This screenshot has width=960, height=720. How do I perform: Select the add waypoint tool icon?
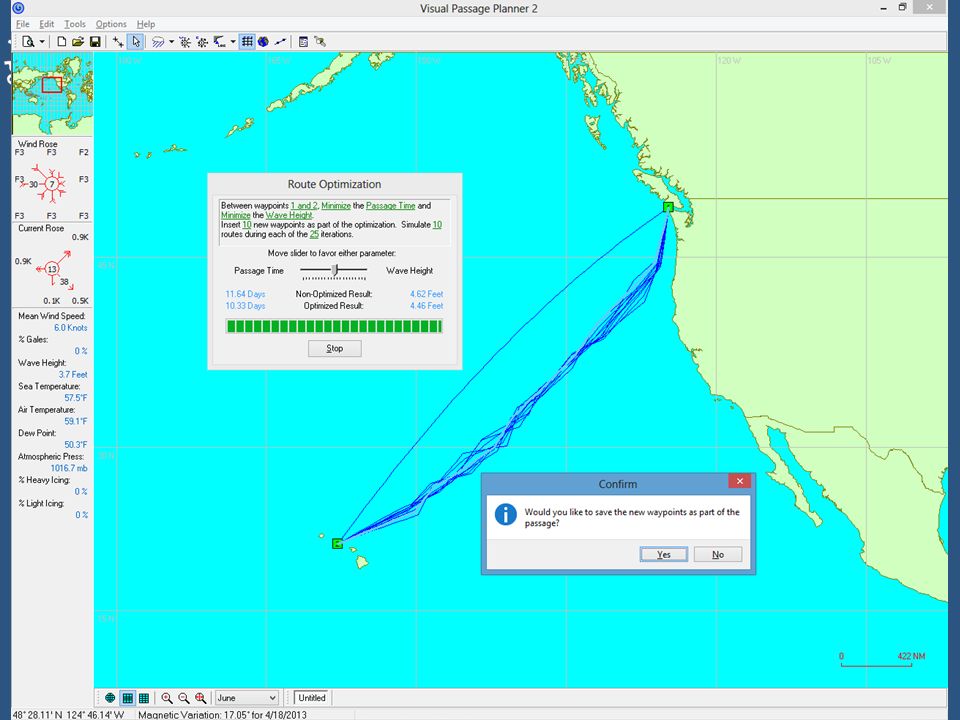(x=118, y=42)
